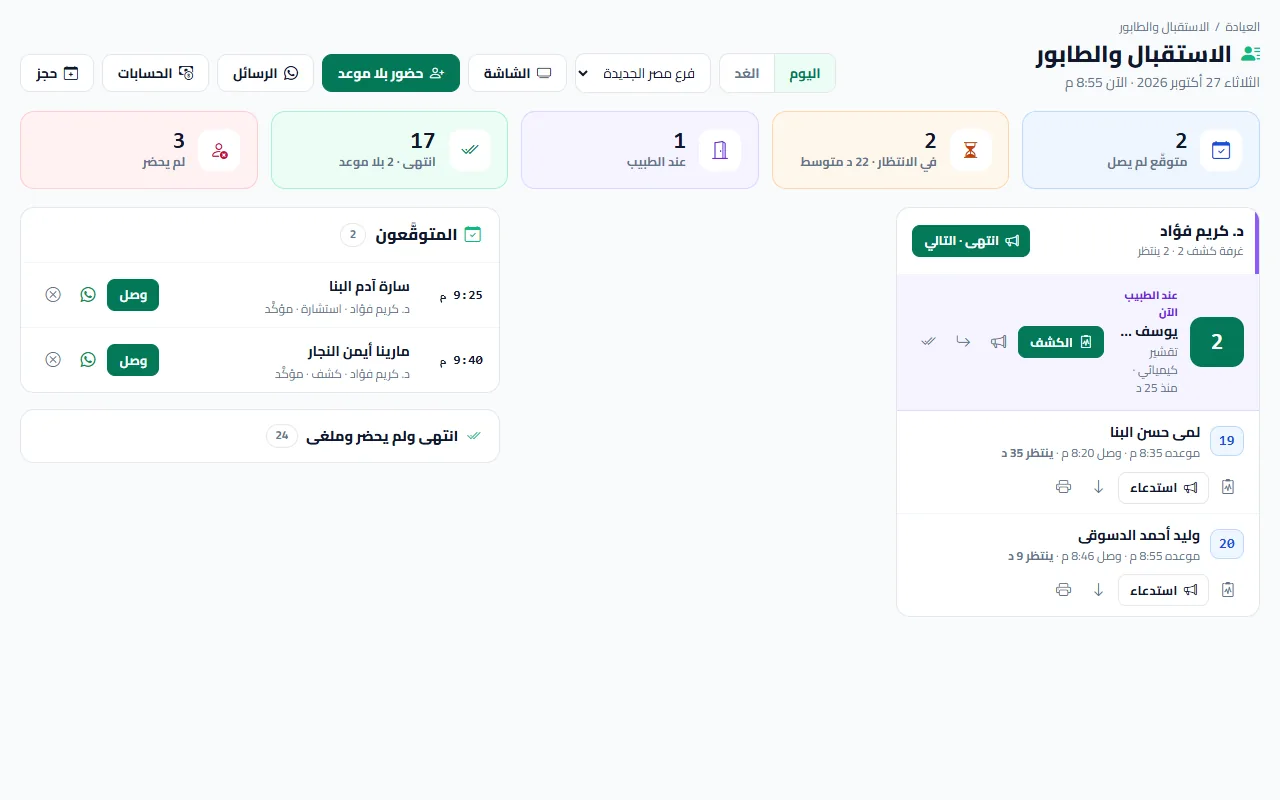This screenshot has height=800, width=1280.
Task: Send WhatsApp message to مارينا أيمن النجار
Action: (88, 360)
